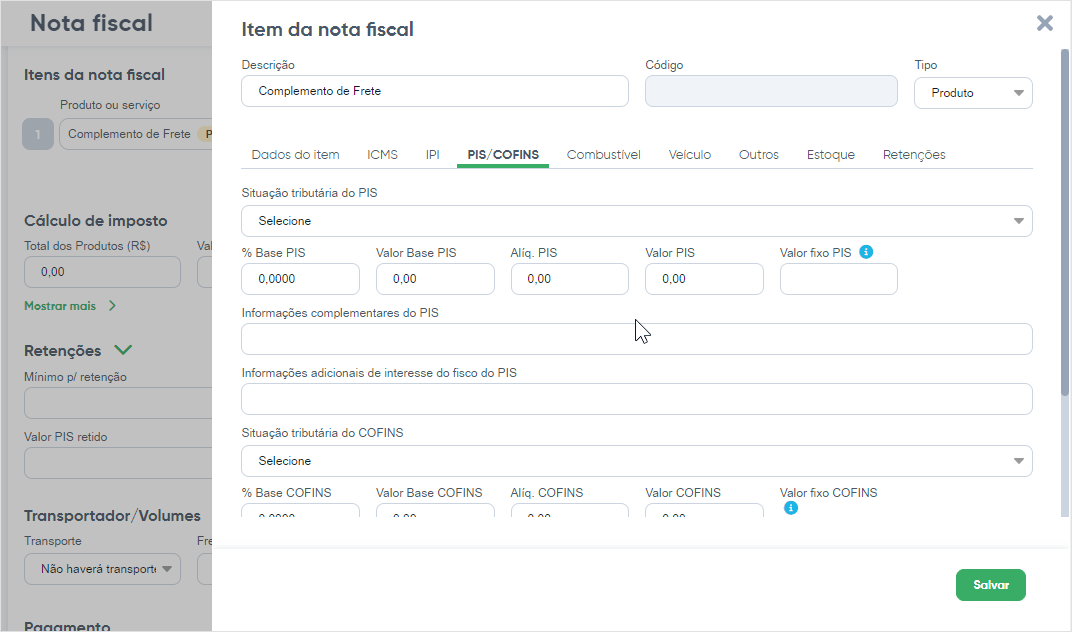Click the dialog's vertical scrollbar

tap(1064, 220)
